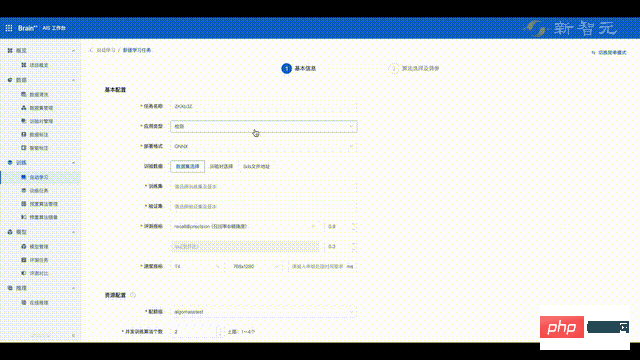
Task: Click 新建学习任务 in the breadcrumb
Action: tap(137, 50)
